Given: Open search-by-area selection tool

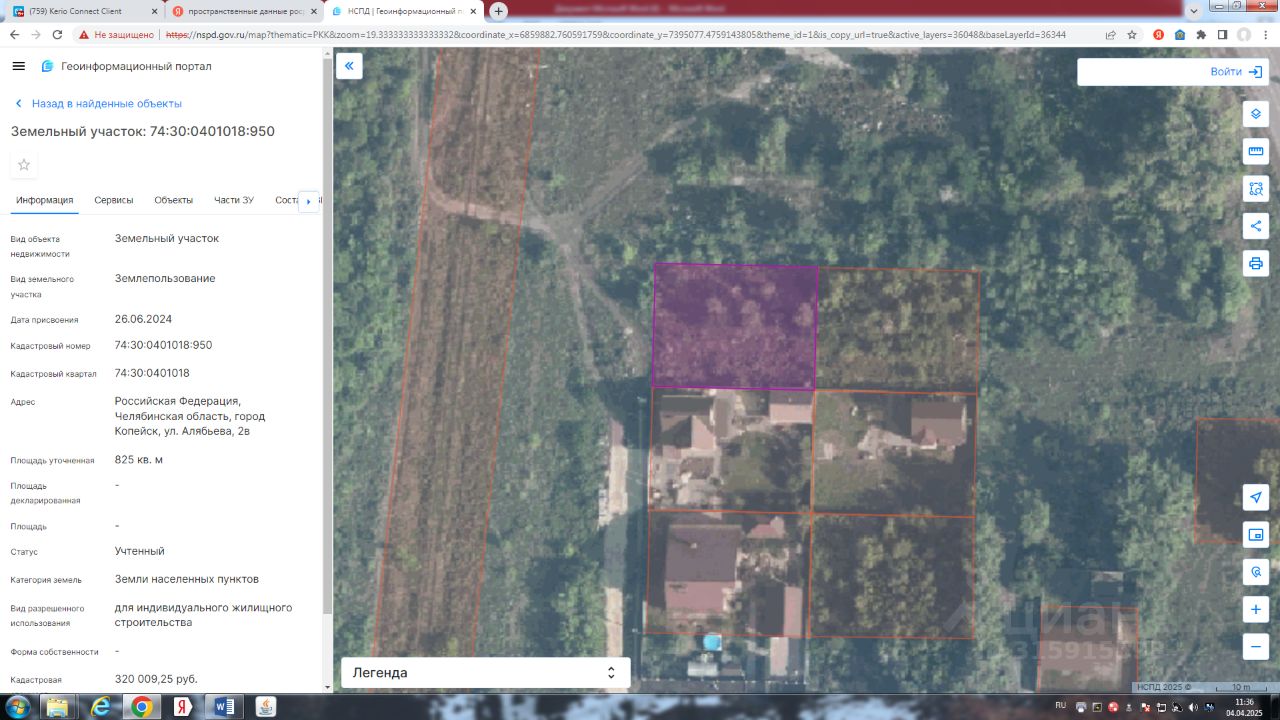Looking at the screenshot, I should point(1255,188).
